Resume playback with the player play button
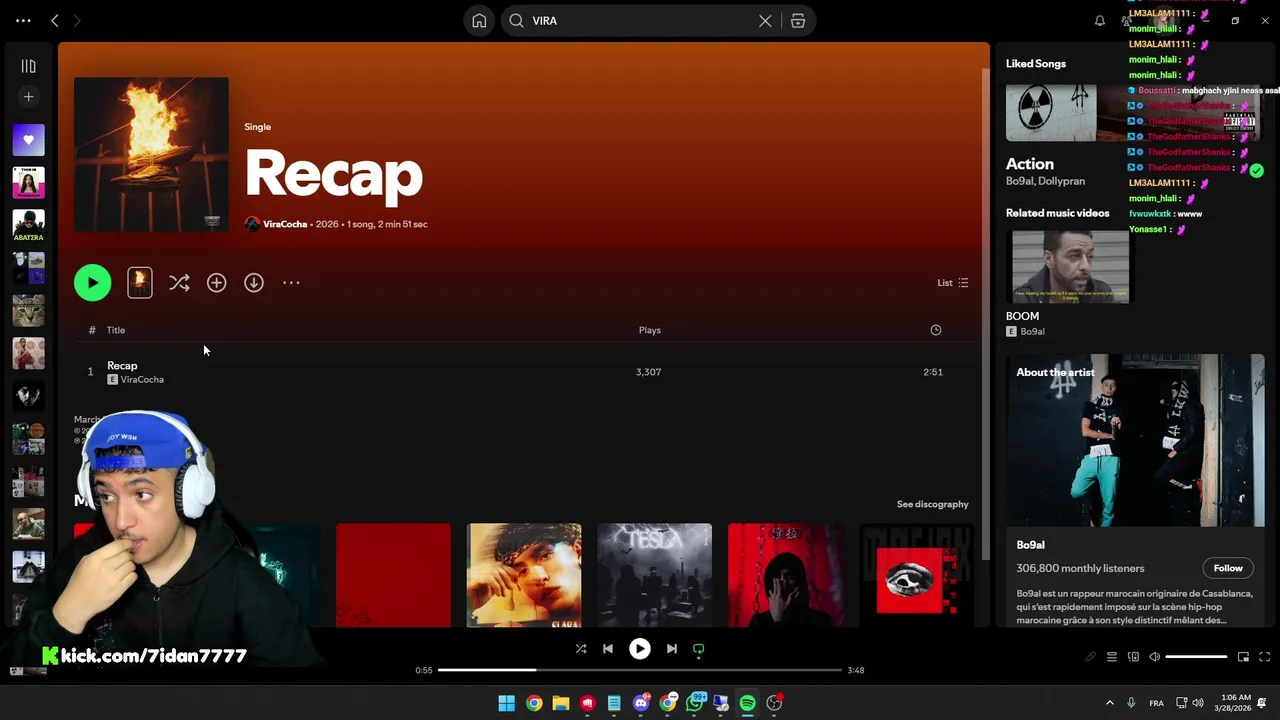The width and height of the screenshot is (1280, 720). coord(640,649)
